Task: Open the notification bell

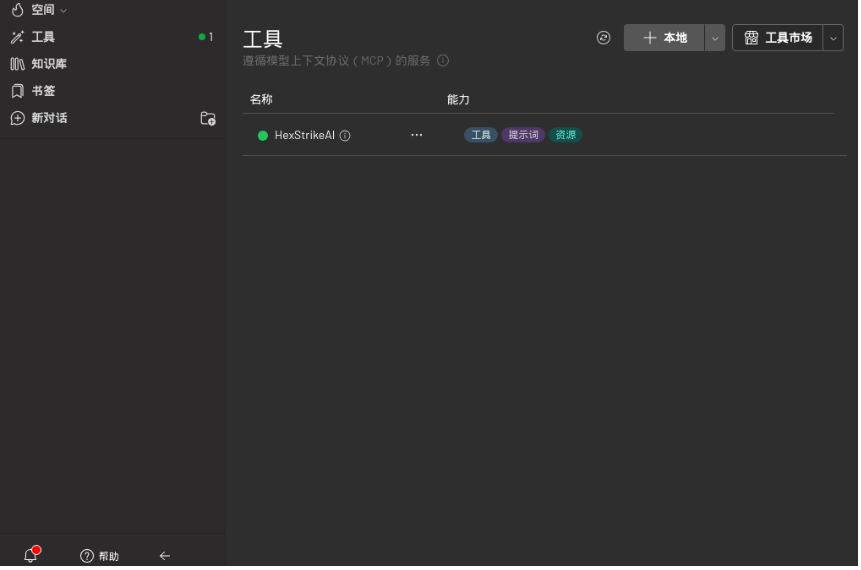Action: point(30,556)
